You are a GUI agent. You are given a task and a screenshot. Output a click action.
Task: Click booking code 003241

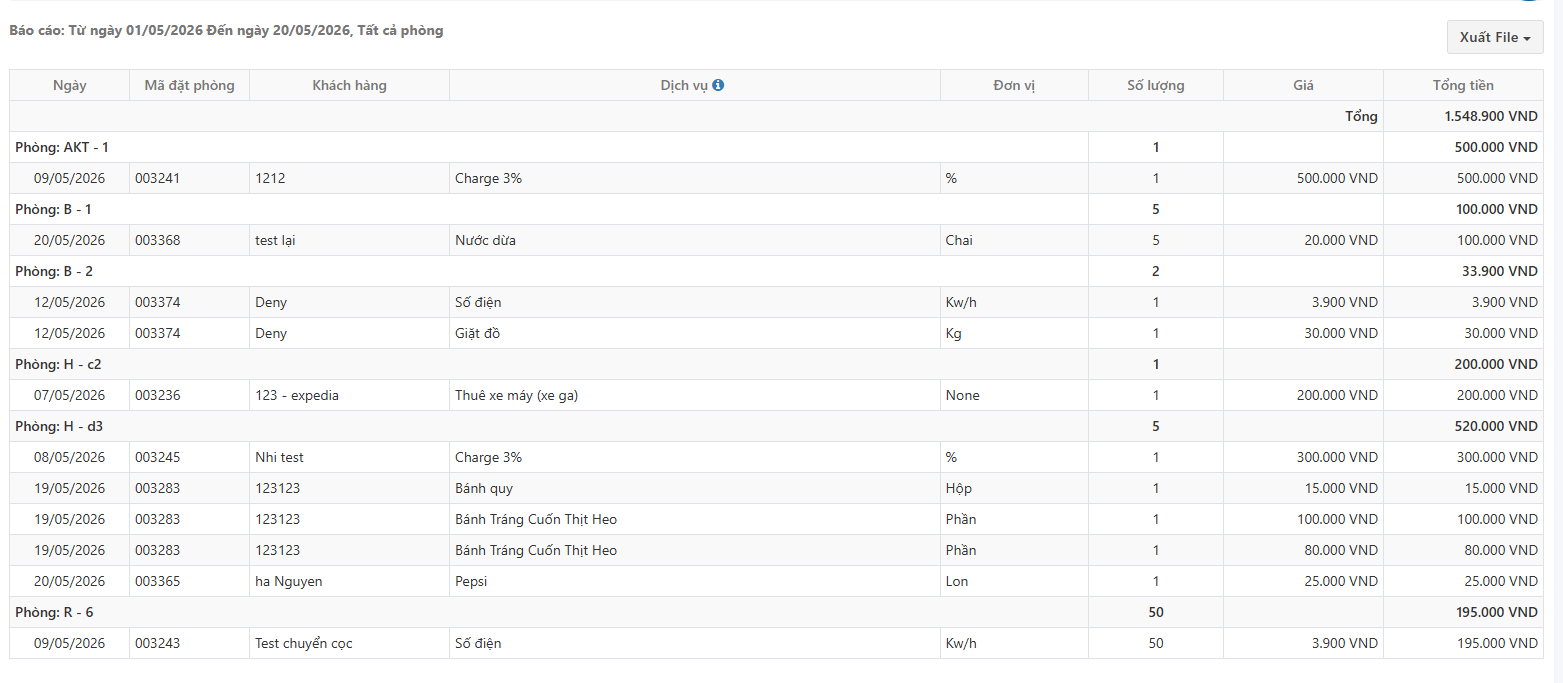(x=158, y=178)
